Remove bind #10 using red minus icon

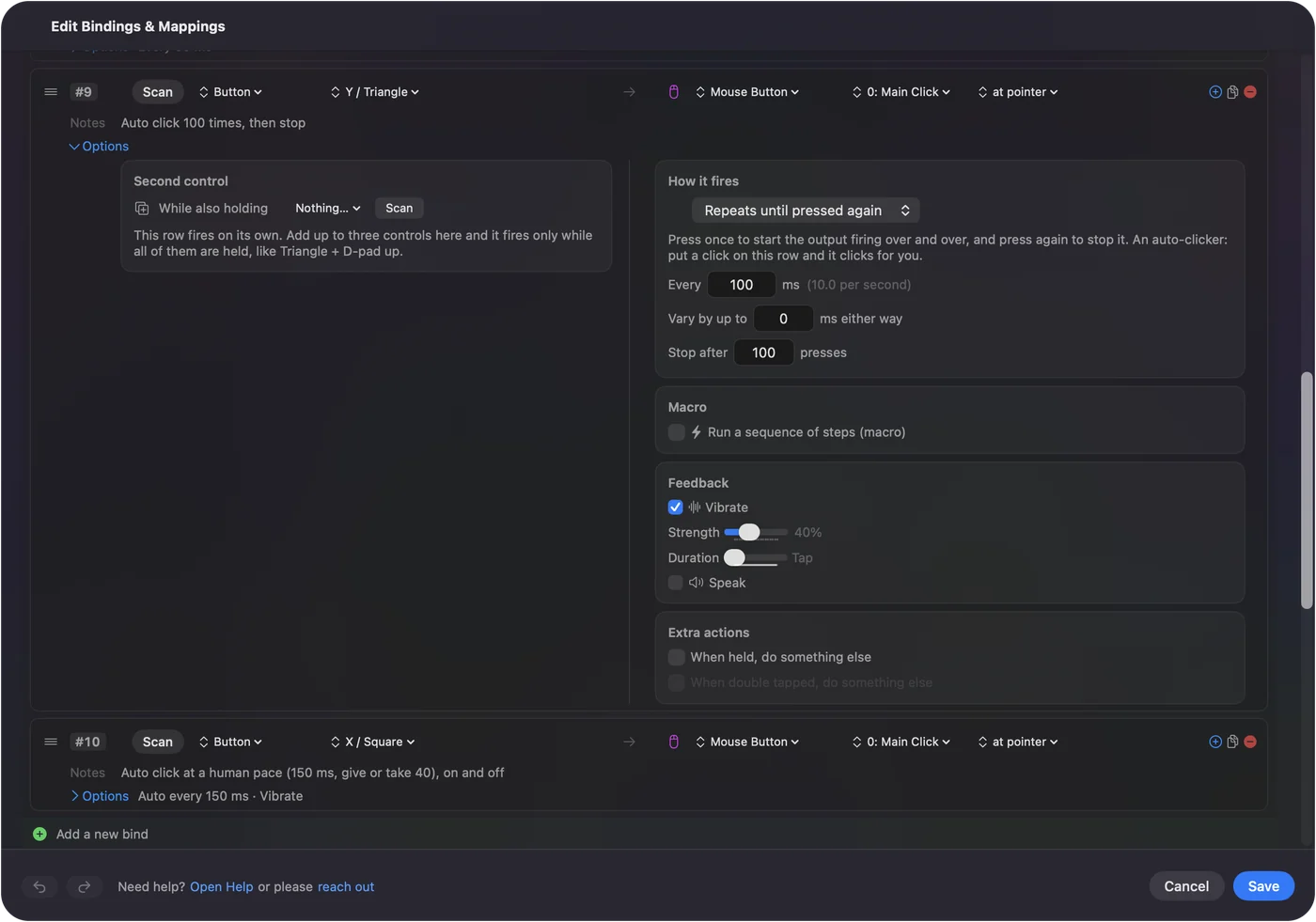click(1250, 742)
